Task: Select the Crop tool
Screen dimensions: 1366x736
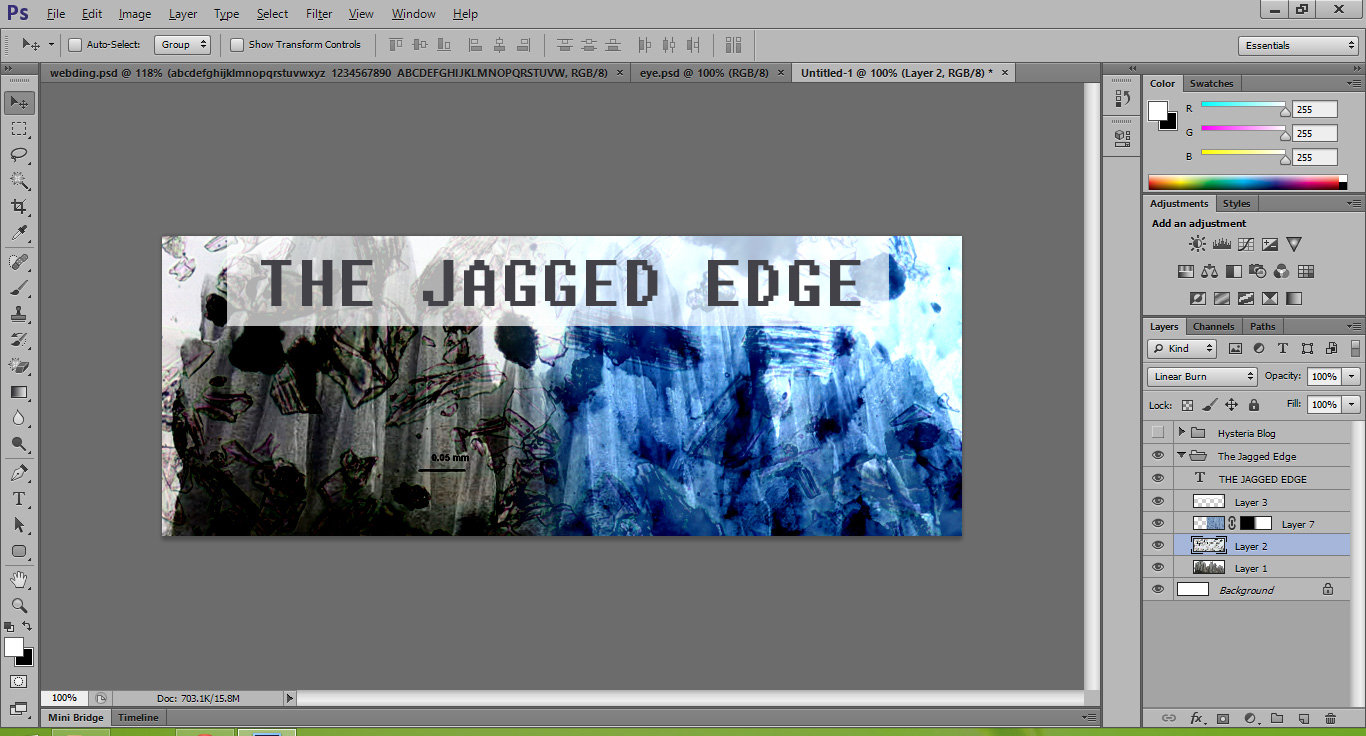Action: coord(19,206)
